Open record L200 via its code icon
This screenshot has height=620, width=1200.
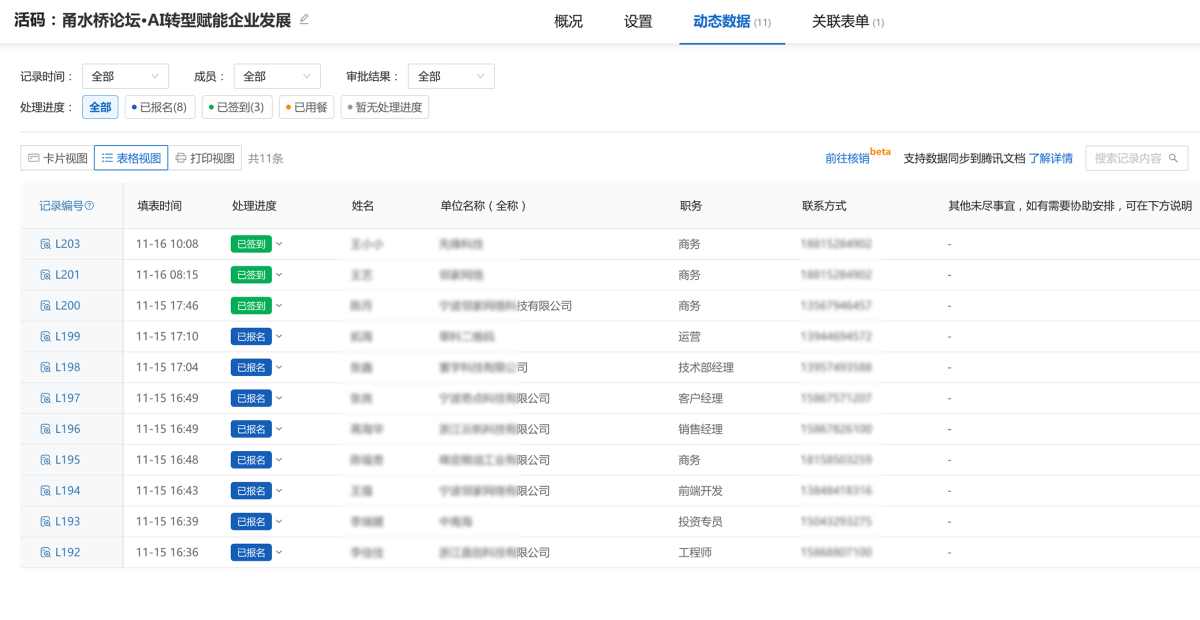coord(45,306)
